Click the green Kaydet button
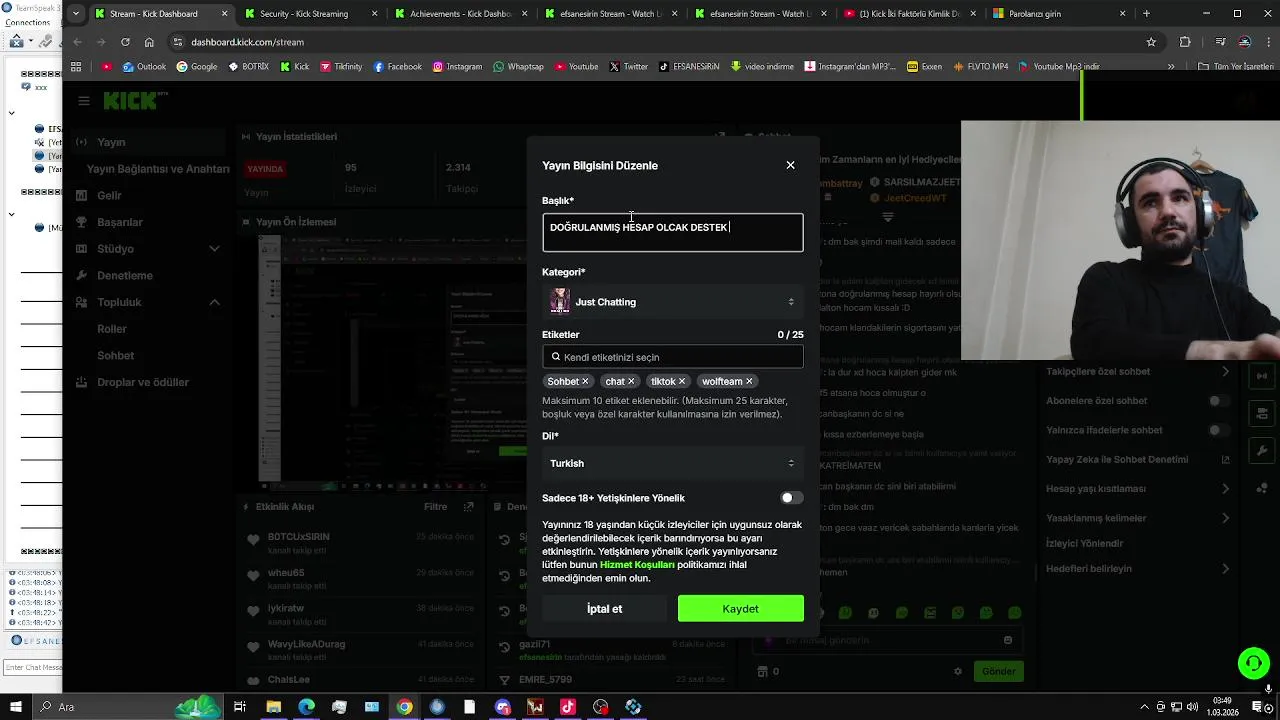Screen dimensions: 1280x720 click(x=741, y=608)
